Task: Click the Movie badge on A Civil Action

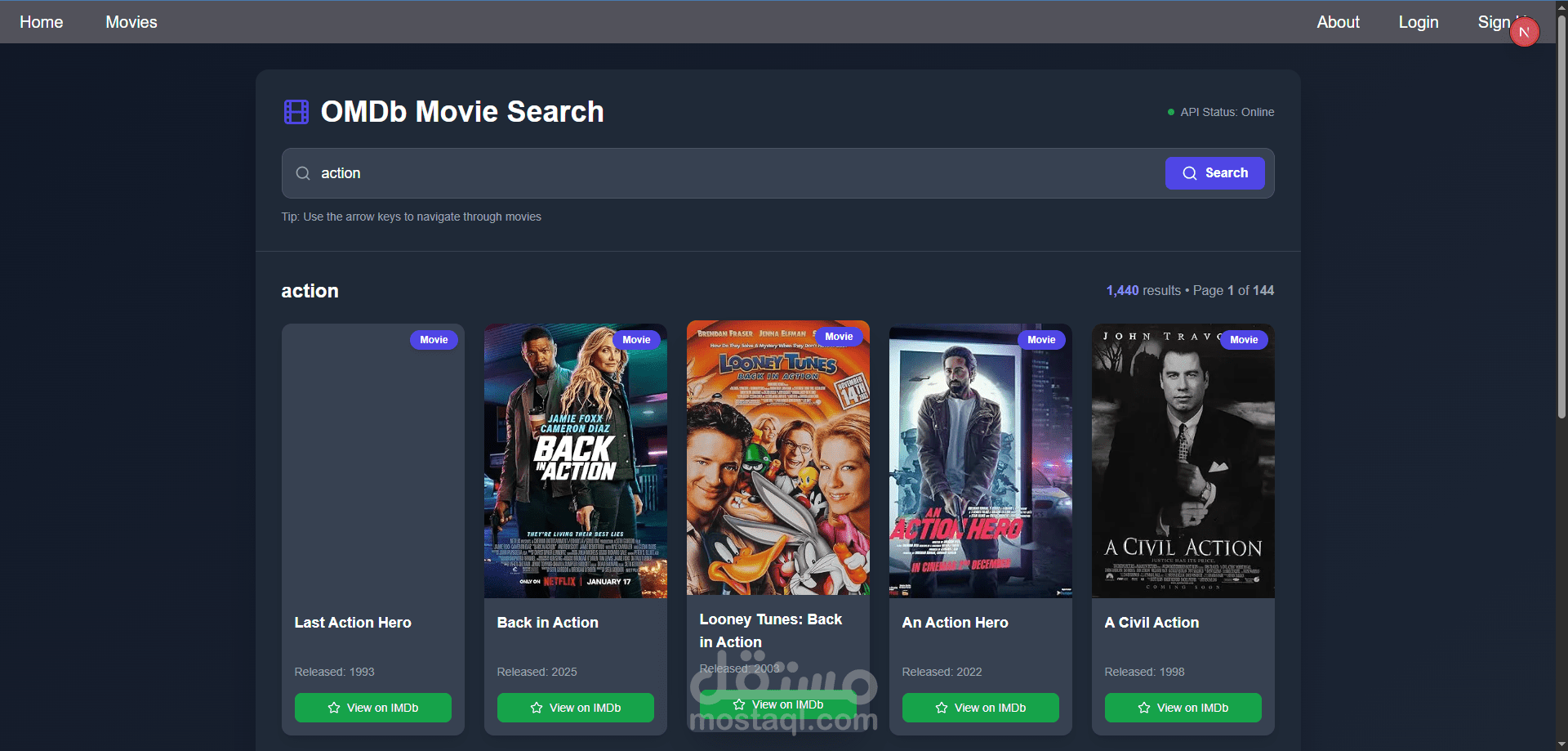Action: click(x=1244, y=340)
